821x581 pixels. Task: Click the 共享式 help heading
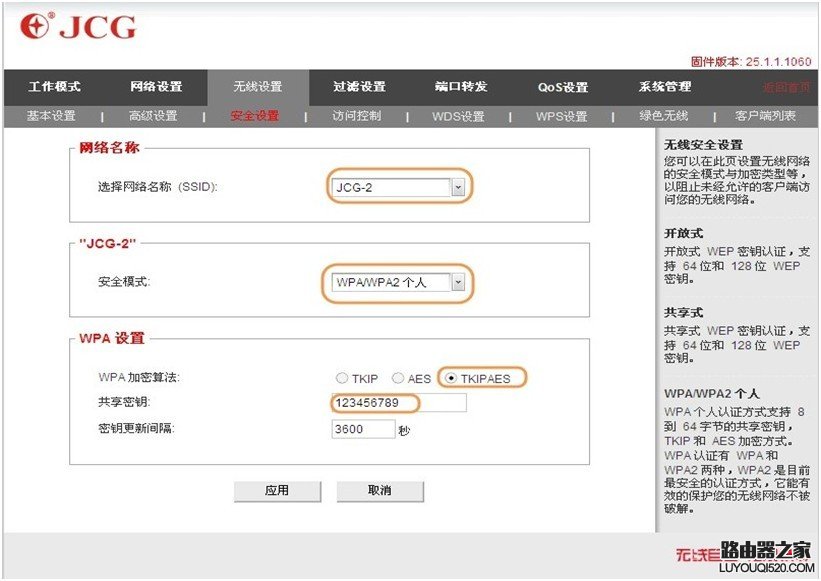683,312
